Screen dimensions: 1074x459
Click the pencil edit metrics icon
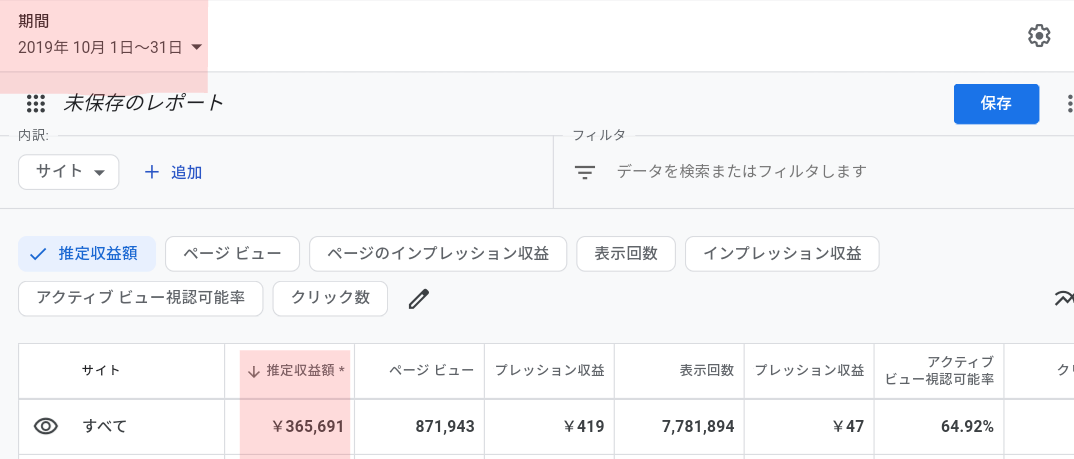419,299
